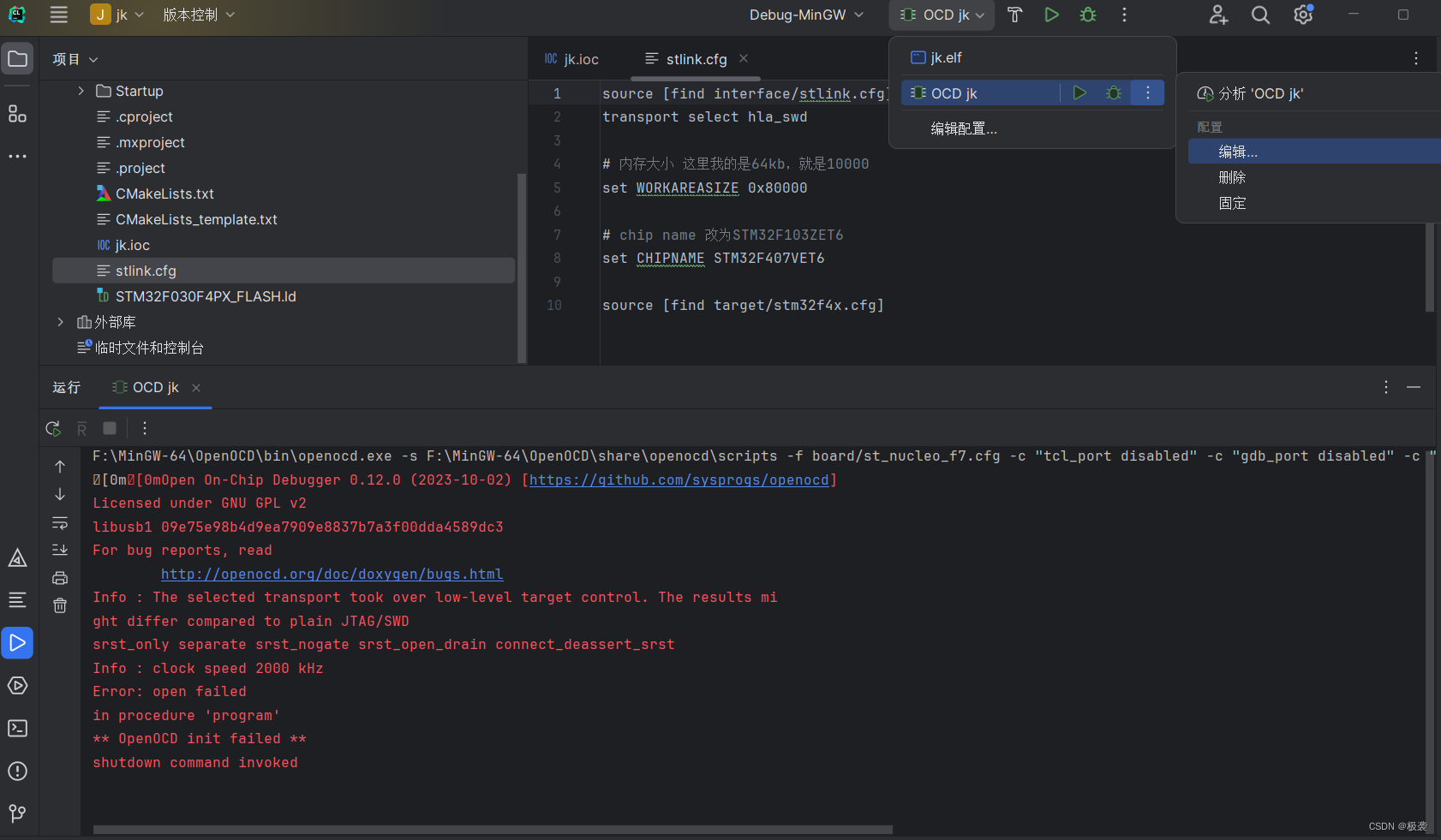Open the Project tool window folder icon

coord(17,58)
